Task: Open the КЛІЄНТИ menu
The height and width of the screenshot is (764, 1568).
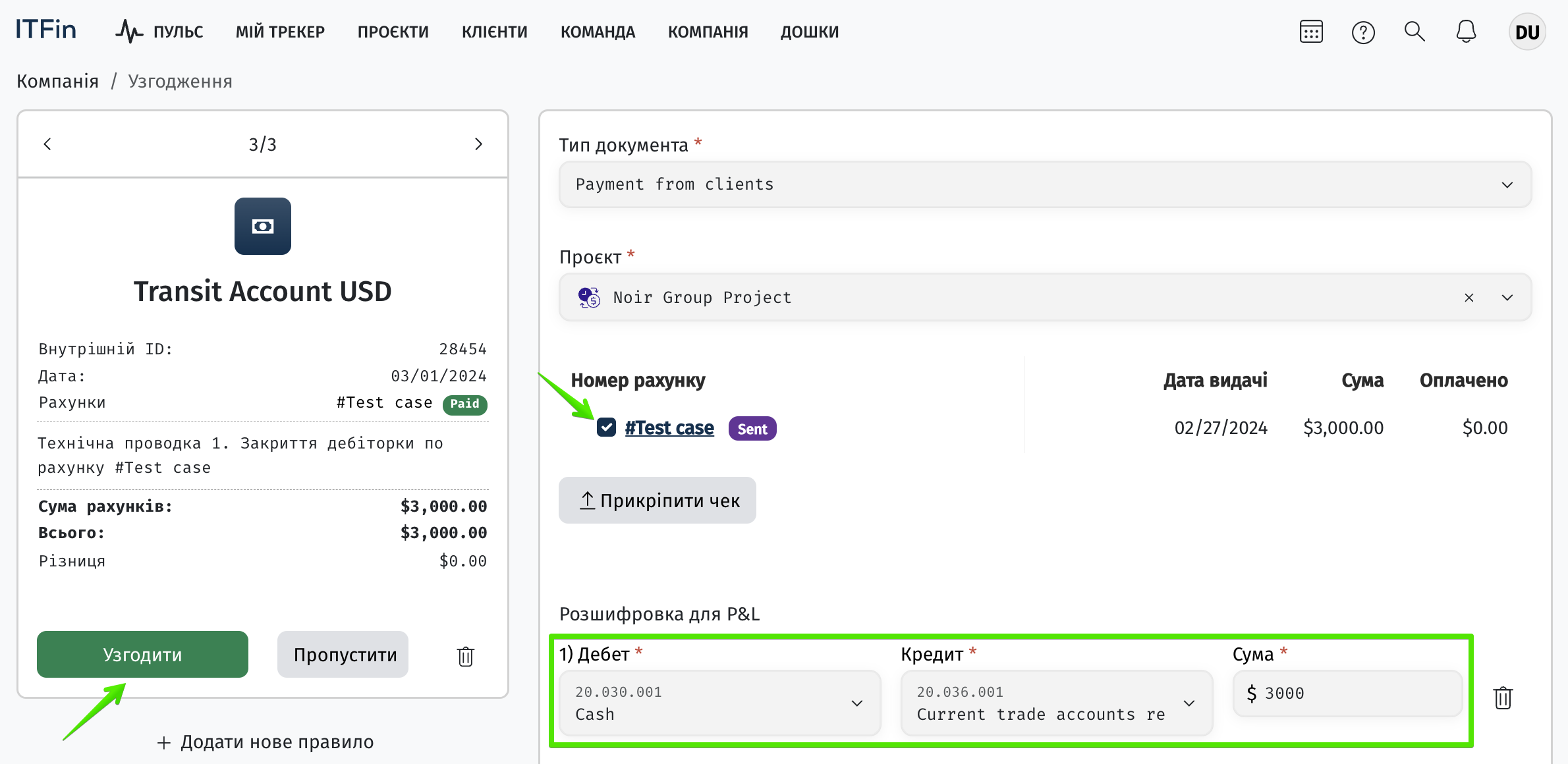Action: (x=494, y=32)
